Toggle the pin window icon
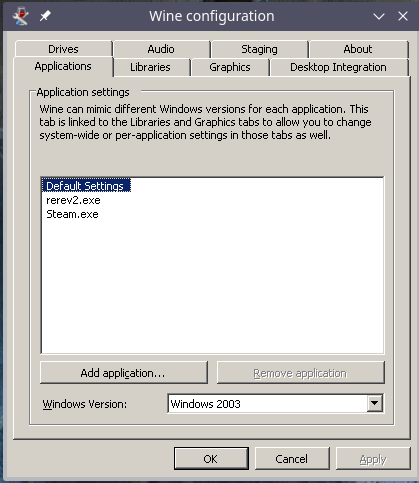The height and width of the screenshot is (483, 419). [45, 16]
